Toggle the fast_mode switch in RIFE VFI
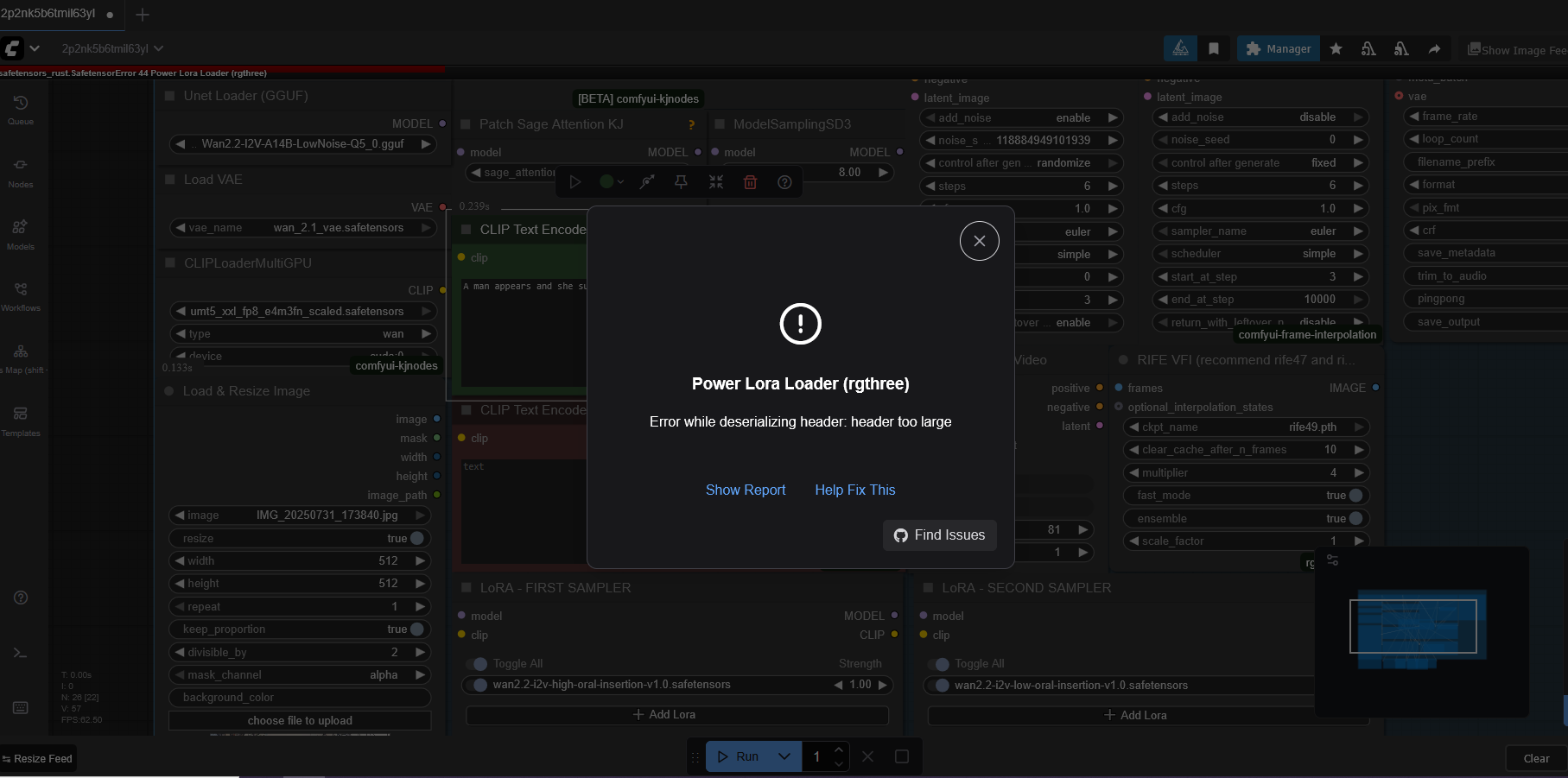 point(1355,495)
